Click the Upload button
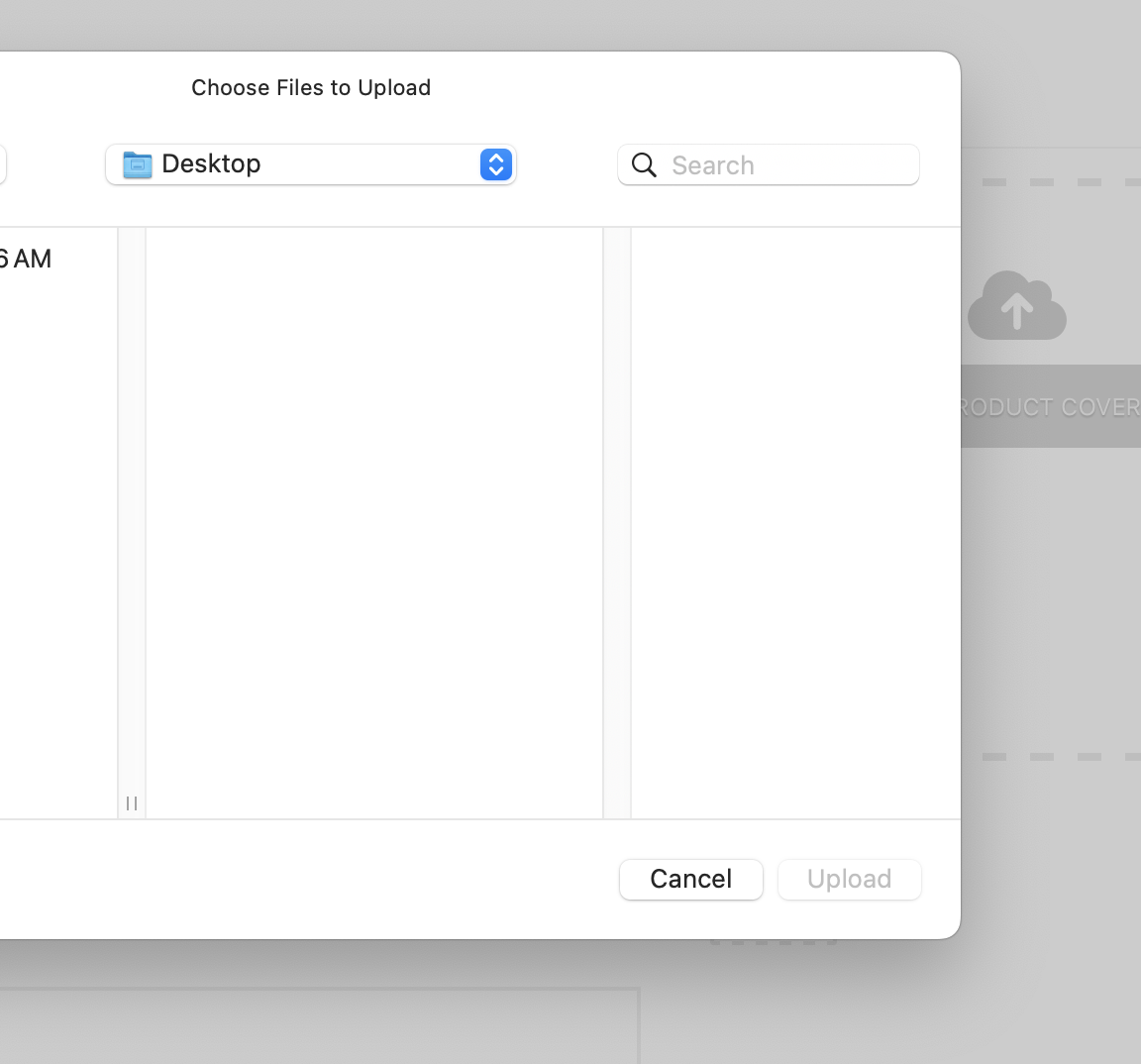This screenshot has height=1064, width=1141. (x=849, y=879)
